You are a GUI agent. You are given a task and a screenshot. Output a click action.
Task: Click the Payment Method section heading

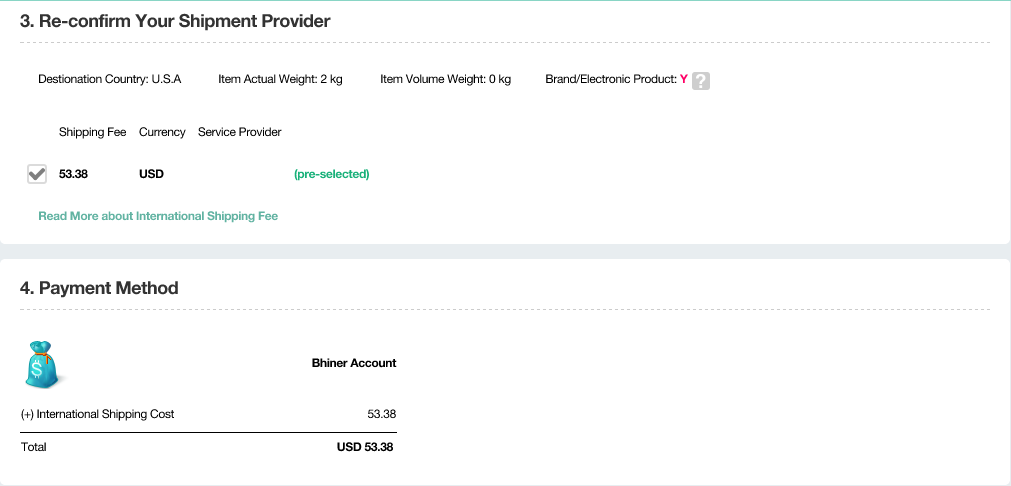pyautogui.click(x=99, y=288)
